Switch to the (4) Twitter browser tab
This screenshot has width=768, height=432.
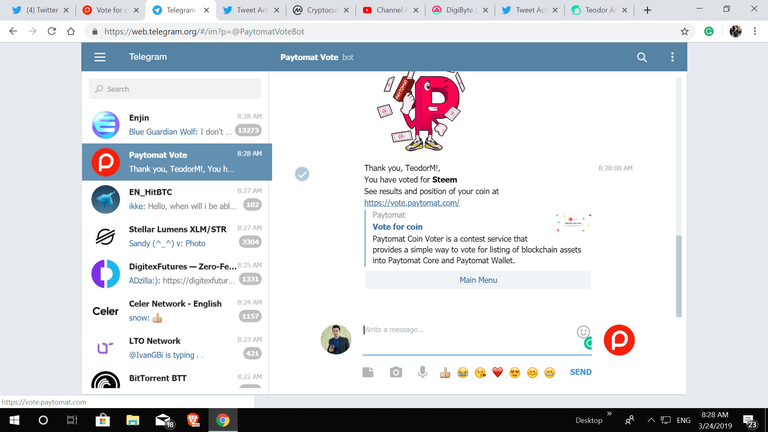41,10
